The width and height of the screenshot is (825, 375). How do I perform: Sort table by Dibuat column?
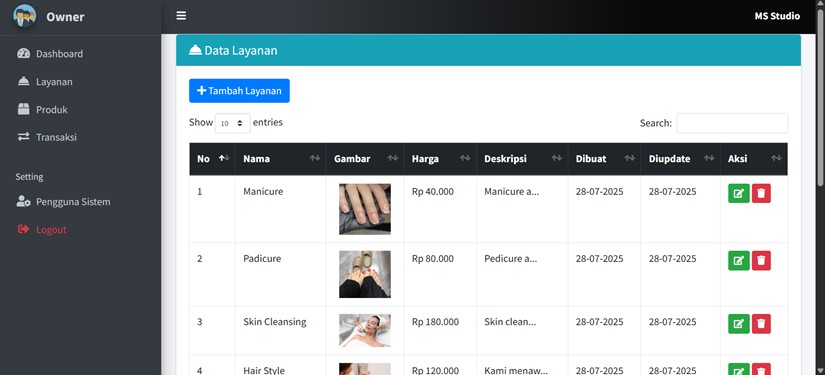tap(605, 159)
